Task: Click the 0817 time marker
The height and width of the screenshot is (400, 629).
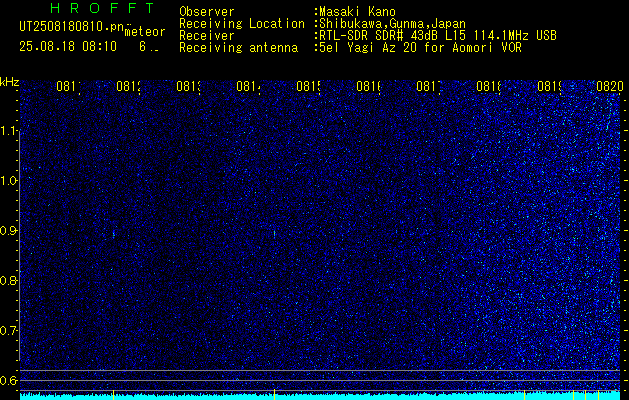Action: 429,86
